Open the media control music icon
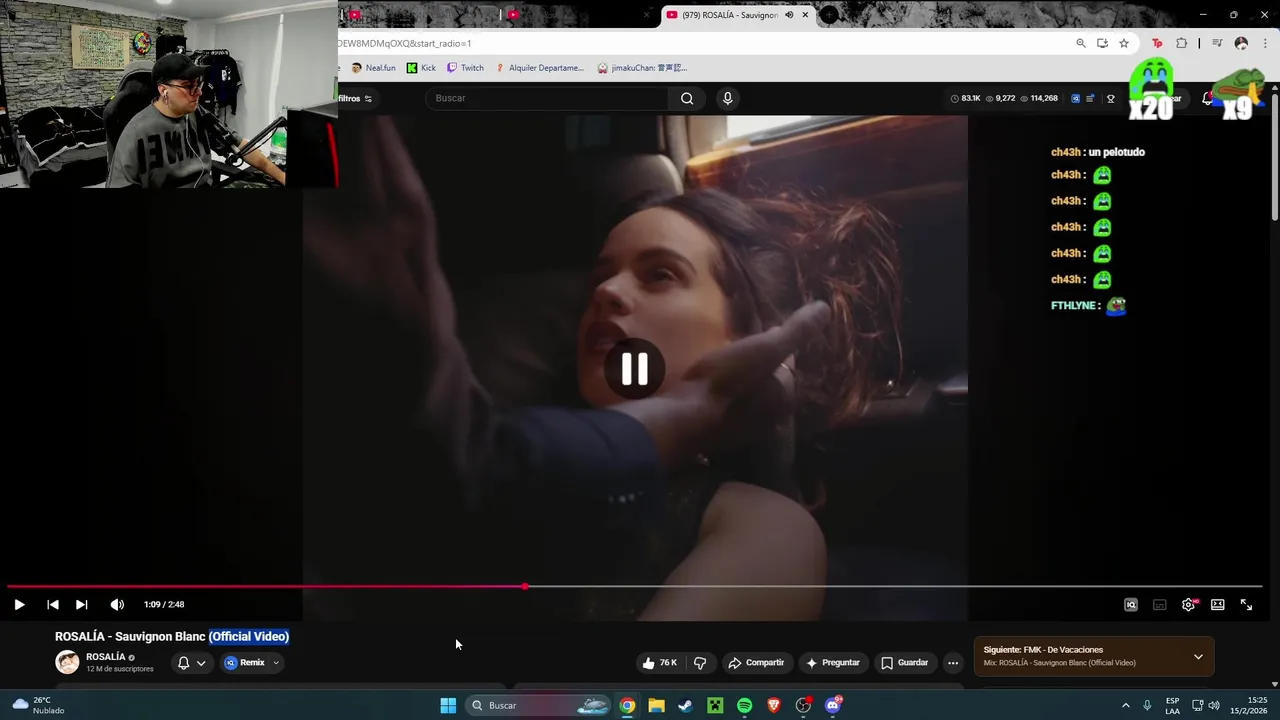The height and width of the screenshot is (720, 1280). pos(1217,43)
